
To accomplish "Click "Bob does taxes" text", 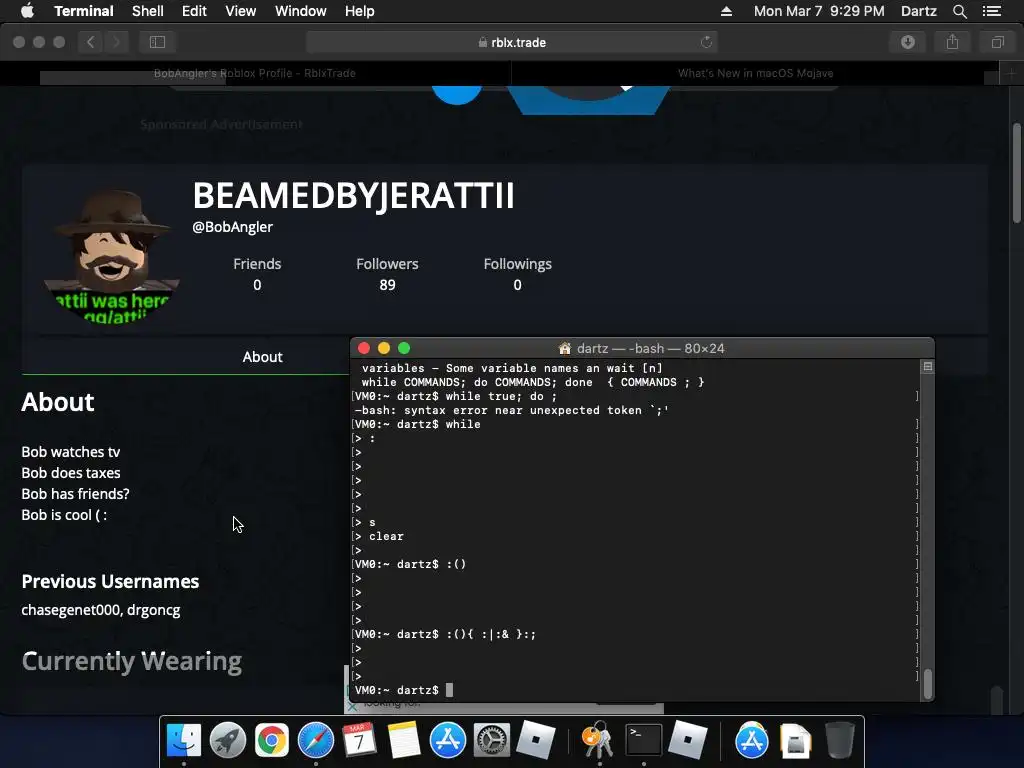I will [71, 473].
